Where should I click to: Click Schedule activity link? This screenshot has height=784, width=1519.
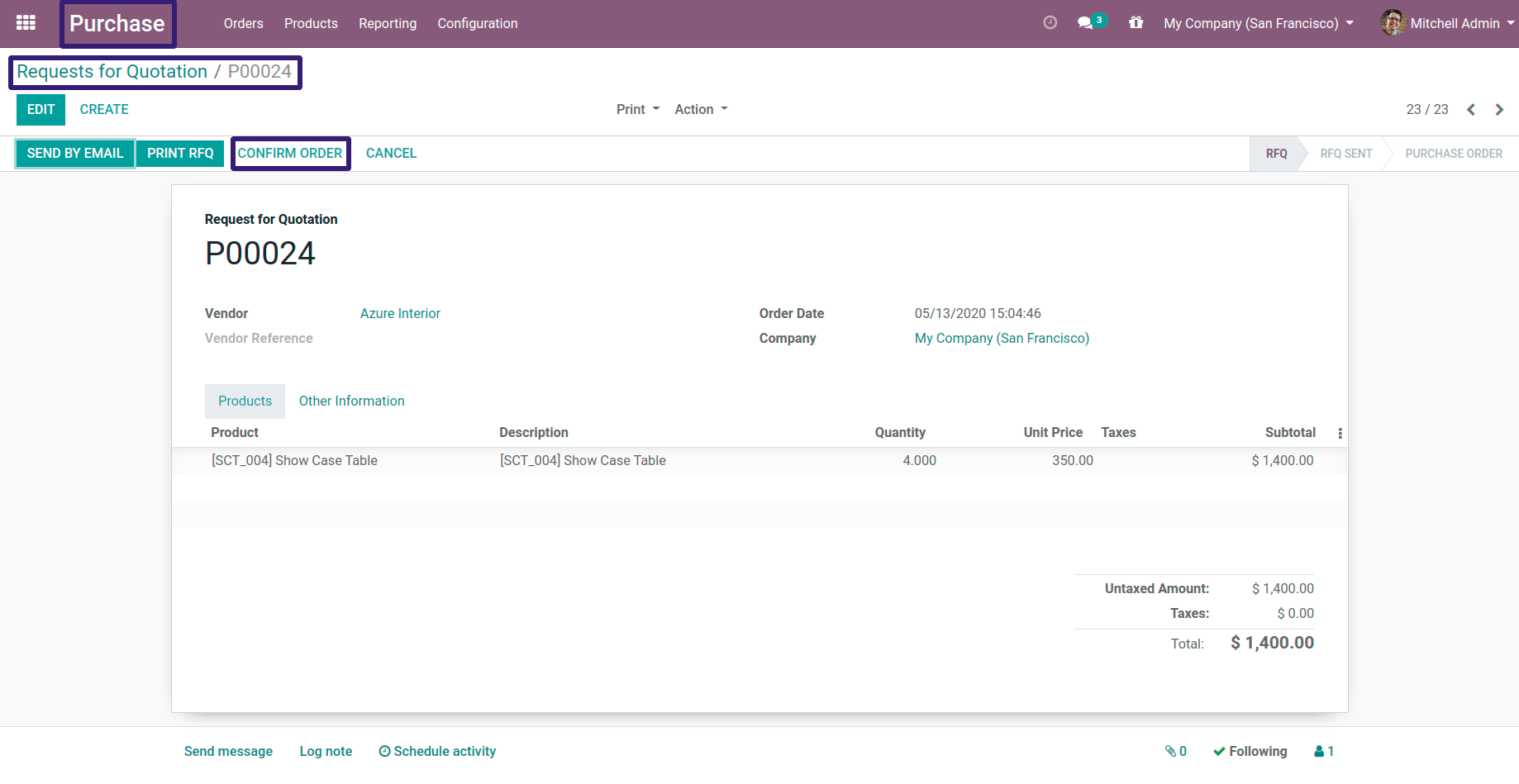437,751
